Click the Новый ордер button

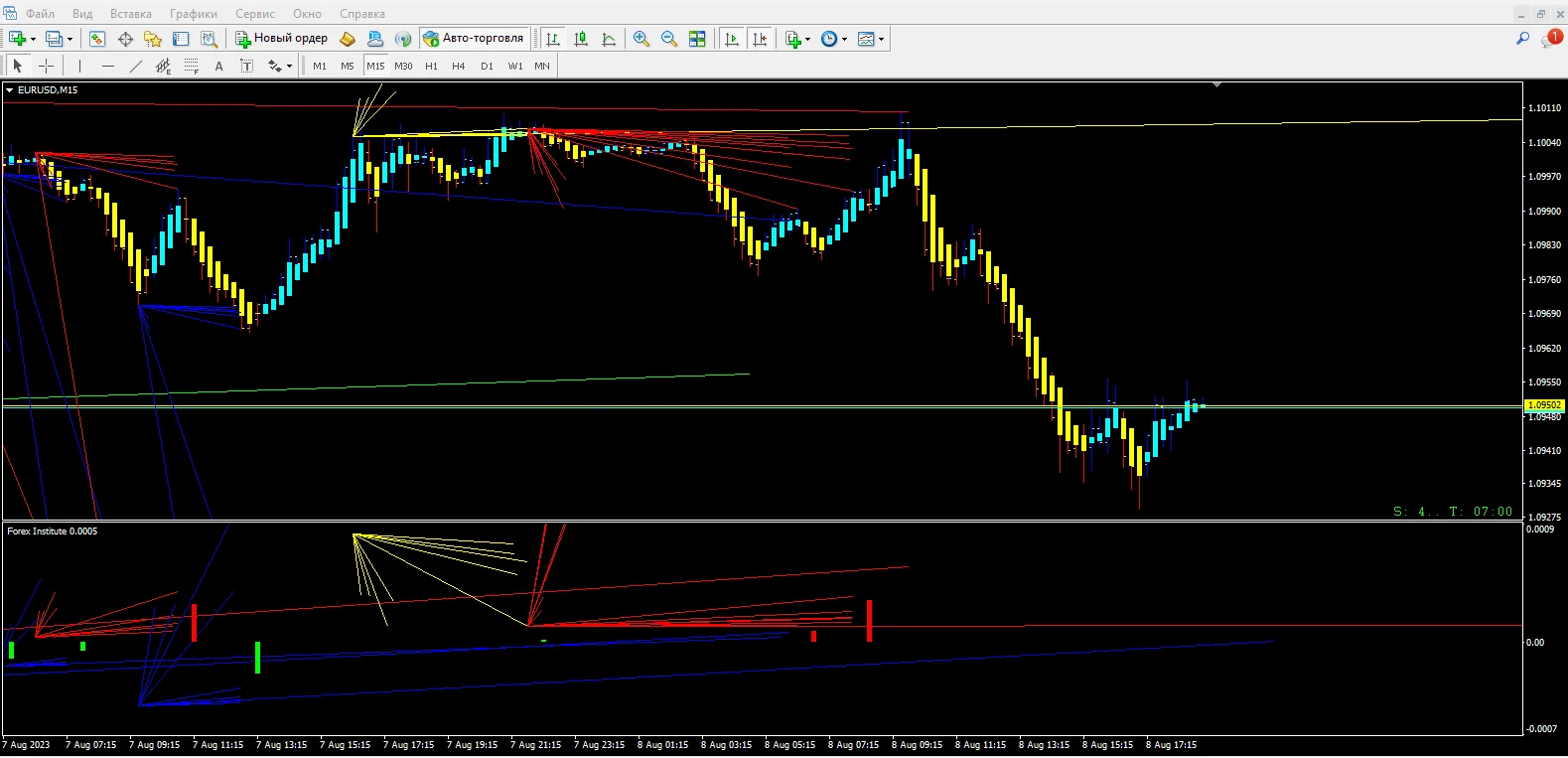(x=282, y=39)
